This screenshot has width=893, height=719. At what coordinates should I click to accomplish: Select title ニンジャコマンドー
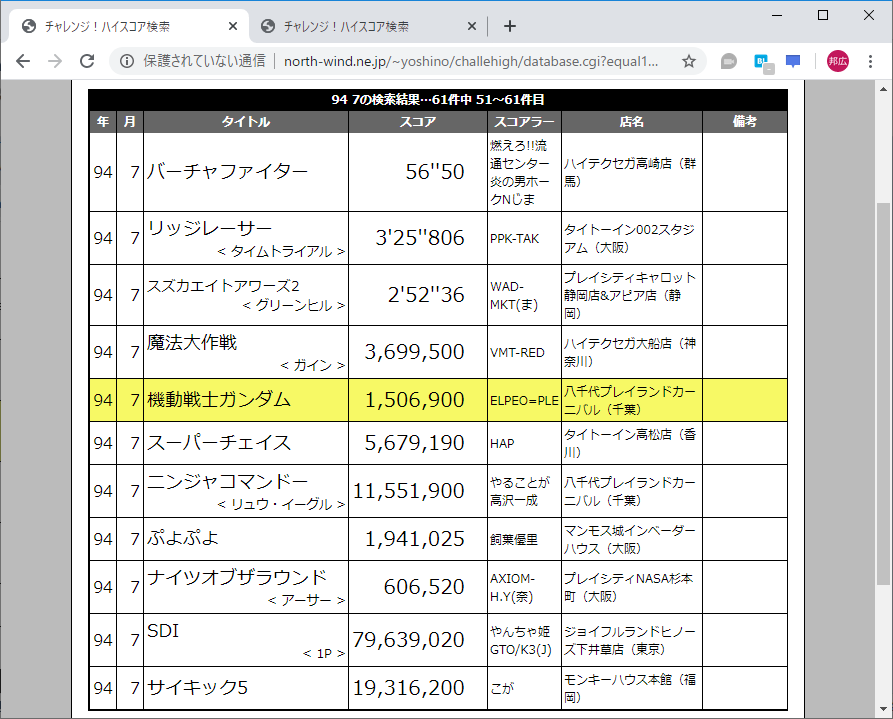tap(228, 481)
